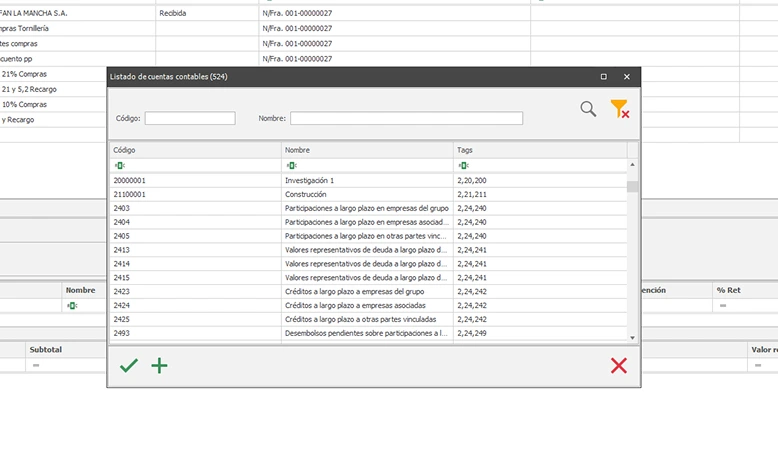The image size is (778, 456).
Task: Clear filters with the funnel icon
Action: pos(620,109)
